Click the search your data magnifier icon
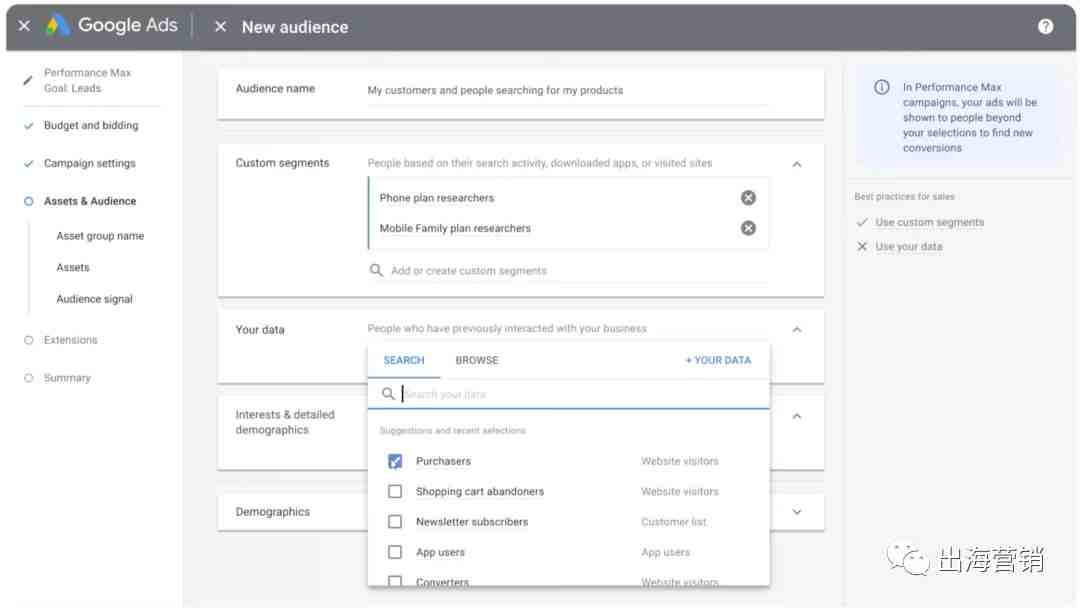This screenshot has height=608, width=1080. 388,393
